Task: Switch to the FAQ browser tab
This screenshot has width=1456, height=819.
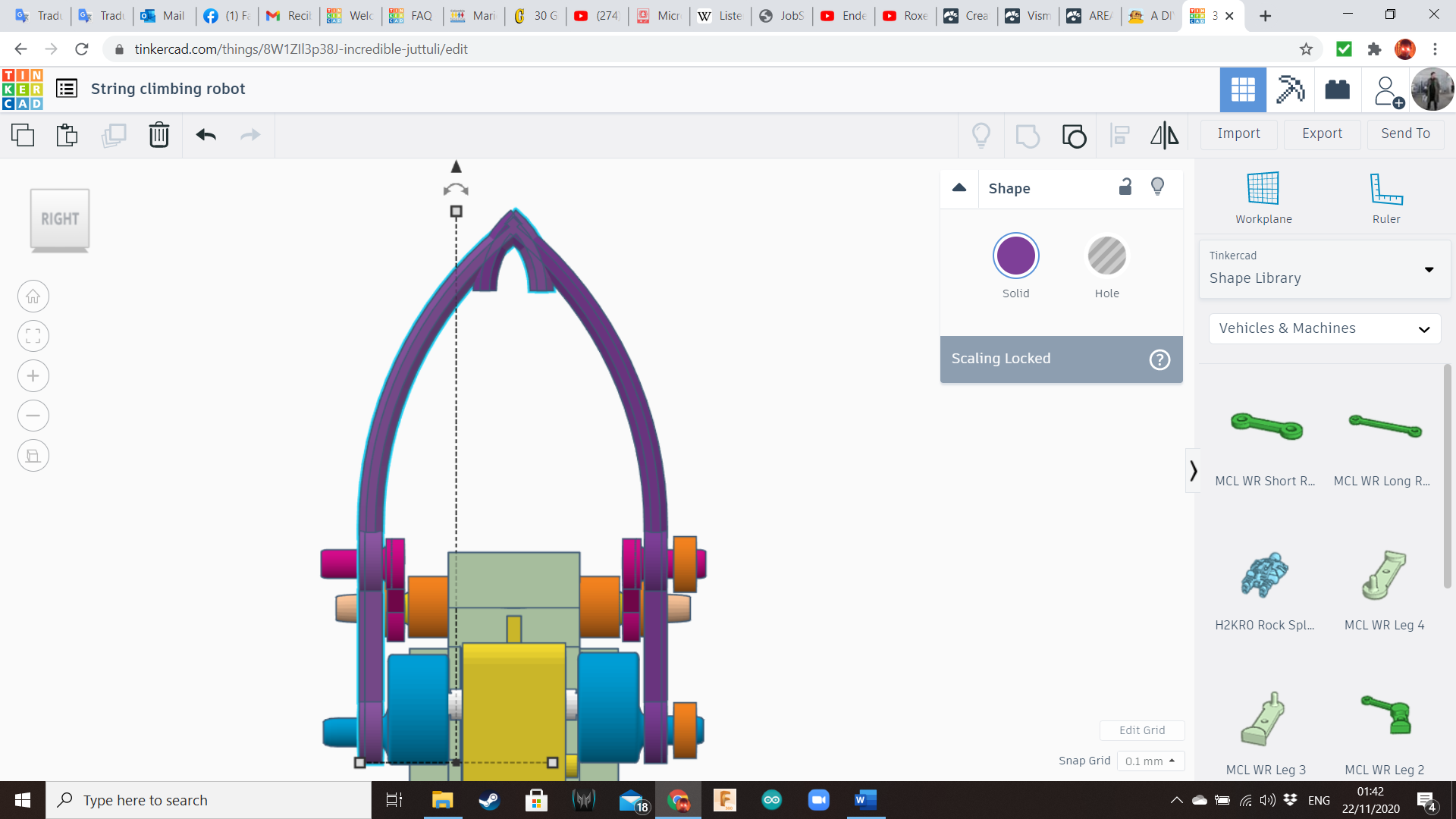Action: tap(412, 15)
